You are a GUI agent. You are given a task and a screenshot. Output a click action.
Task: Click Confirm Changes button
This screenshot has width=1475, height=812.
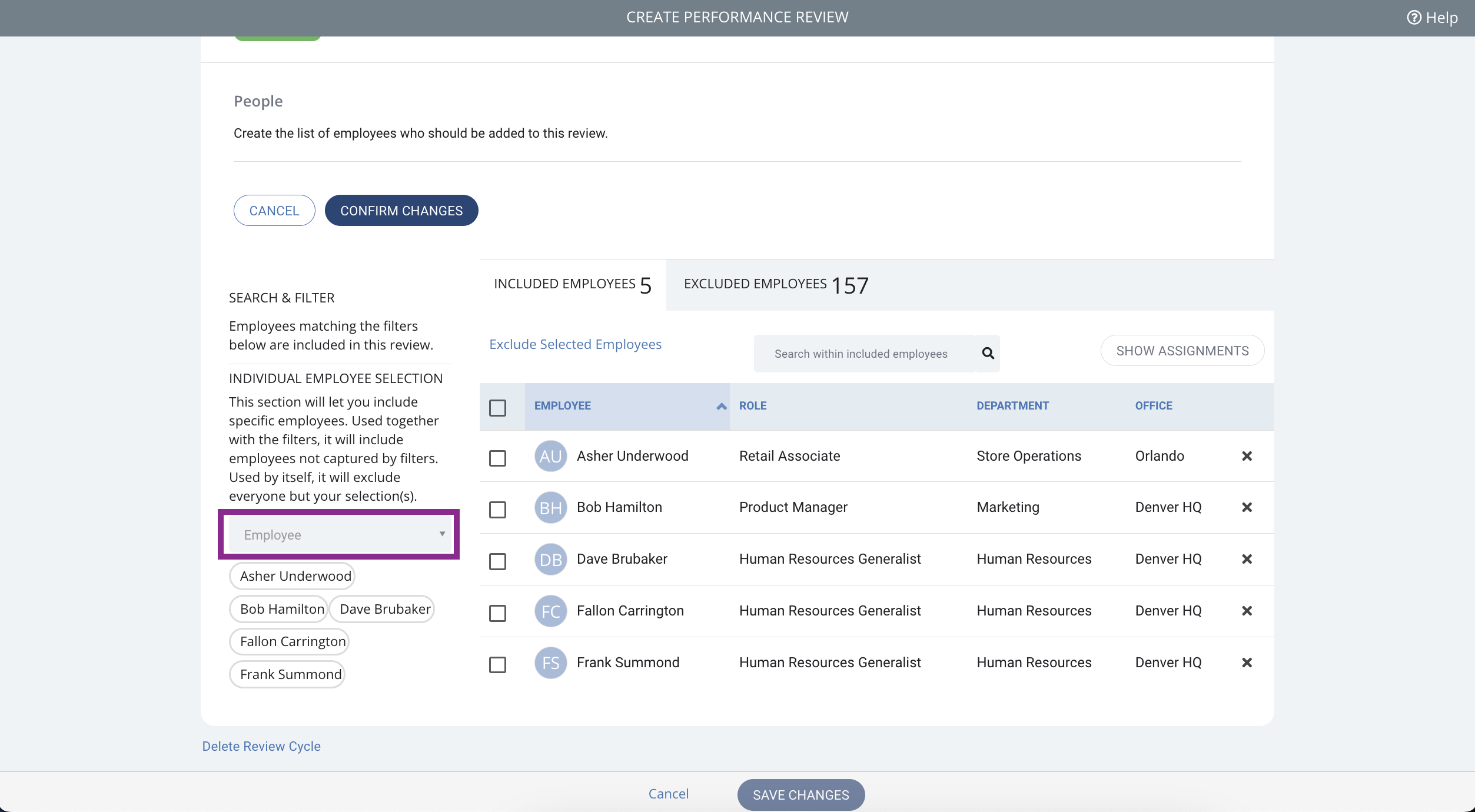pyautogui.click(x=401, y=210)
